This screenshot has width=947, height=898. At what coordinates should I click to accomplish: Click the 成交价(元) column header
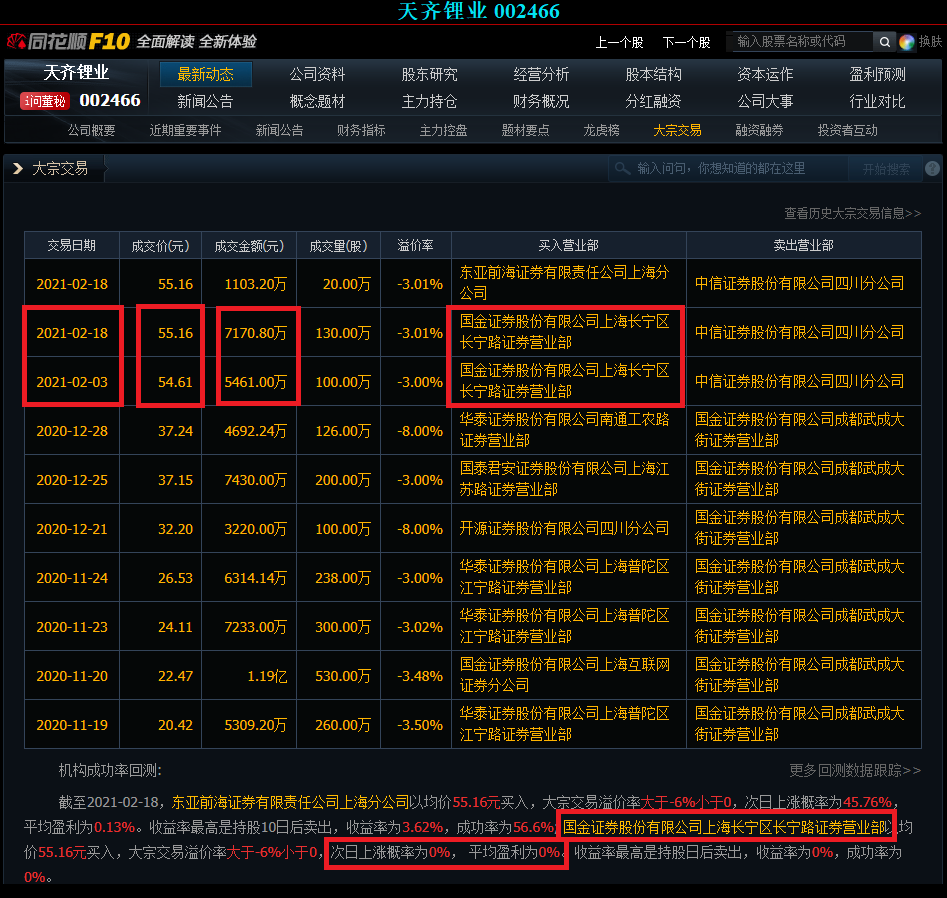point(161,246)
